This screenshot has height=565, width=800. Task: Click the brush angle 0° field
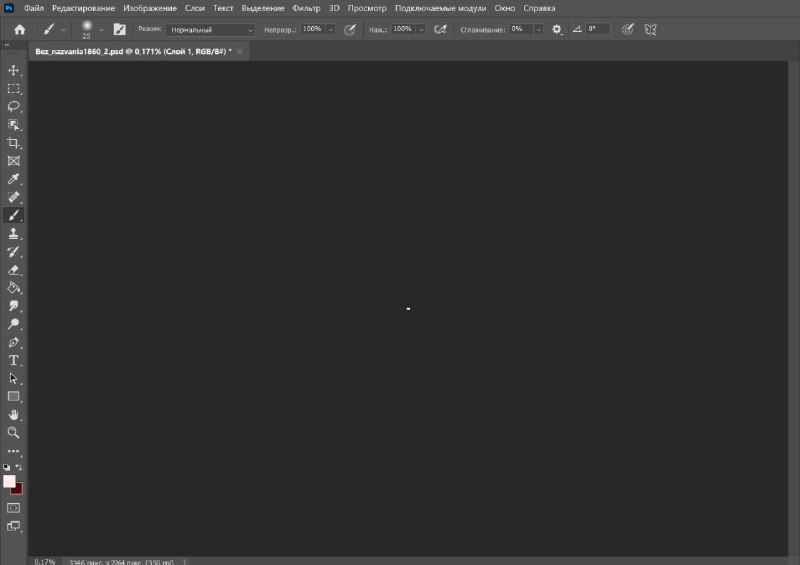pyautogui.click(x=597, y=30)
